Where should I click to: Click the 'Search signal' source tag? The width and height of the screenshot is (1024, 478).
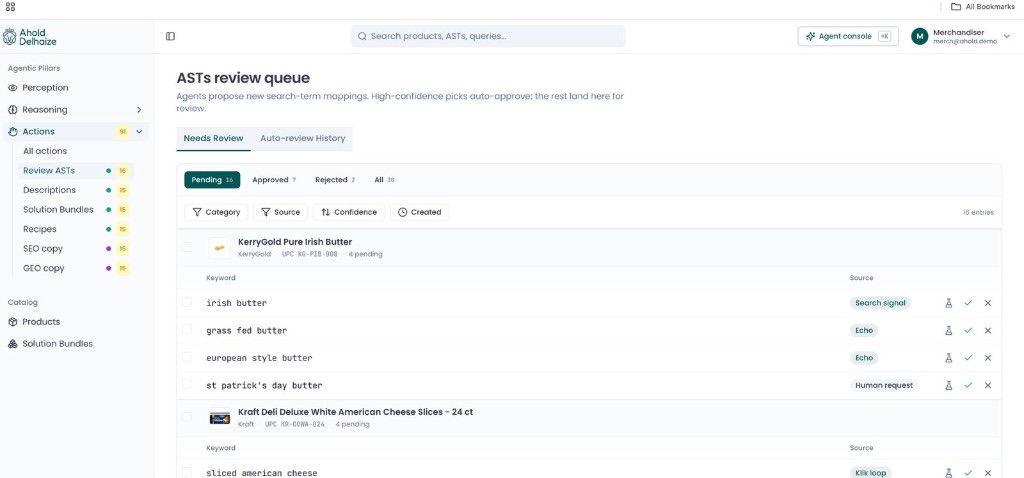tap(880, 303)
